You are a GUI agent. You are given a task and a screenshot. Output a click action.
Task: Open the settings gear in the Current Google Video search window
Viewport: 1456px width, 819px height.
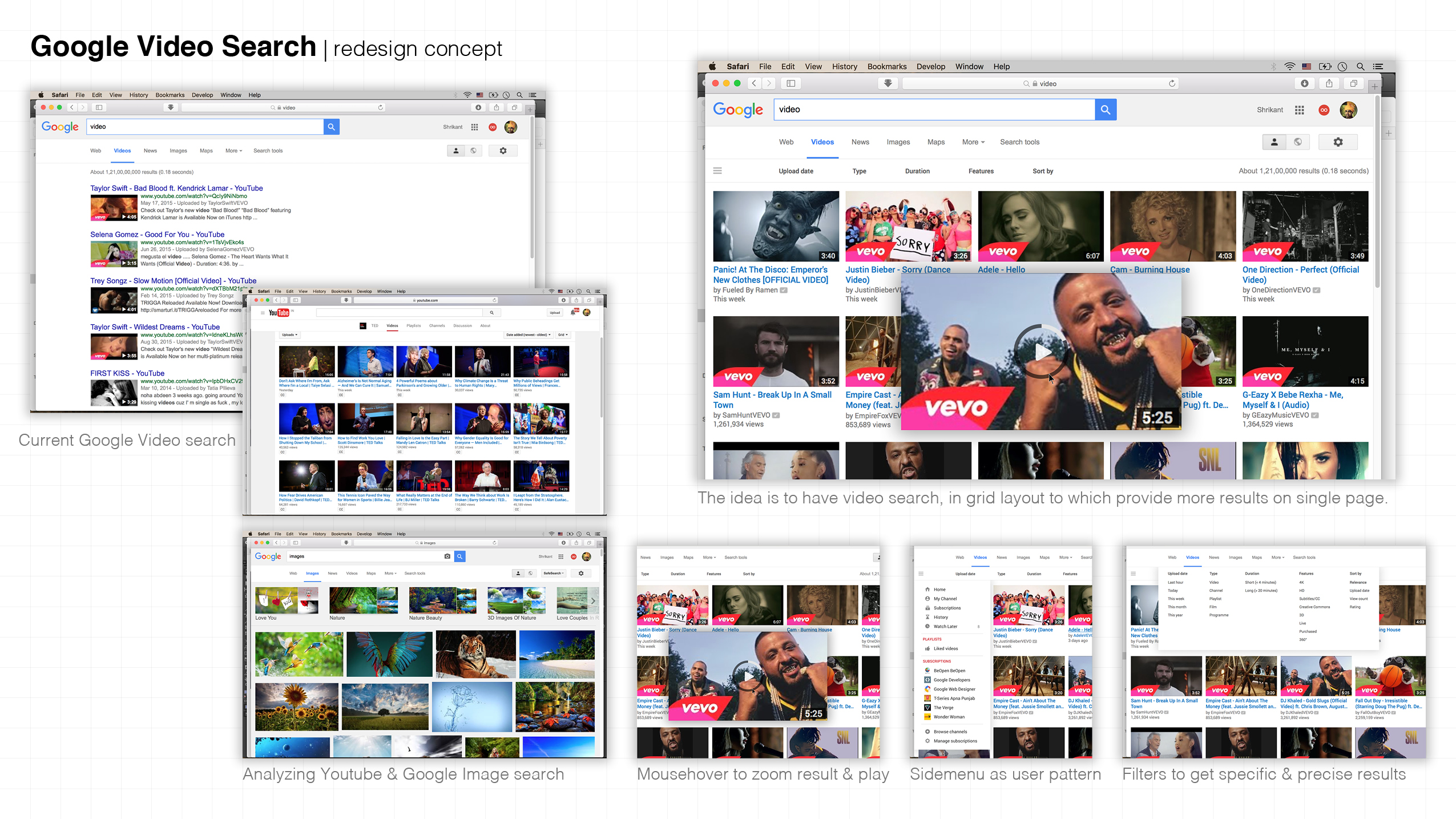pos(503,151)
